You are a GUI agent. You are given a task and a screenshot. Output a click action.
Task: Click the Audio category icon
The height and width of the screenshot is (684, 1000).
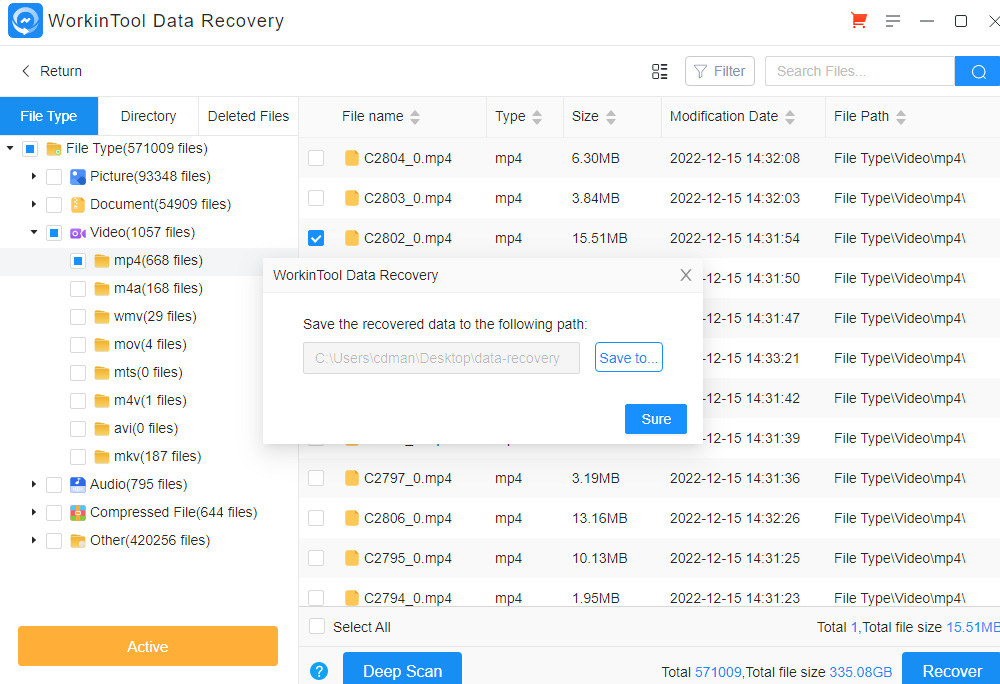(x=78, y=484)
